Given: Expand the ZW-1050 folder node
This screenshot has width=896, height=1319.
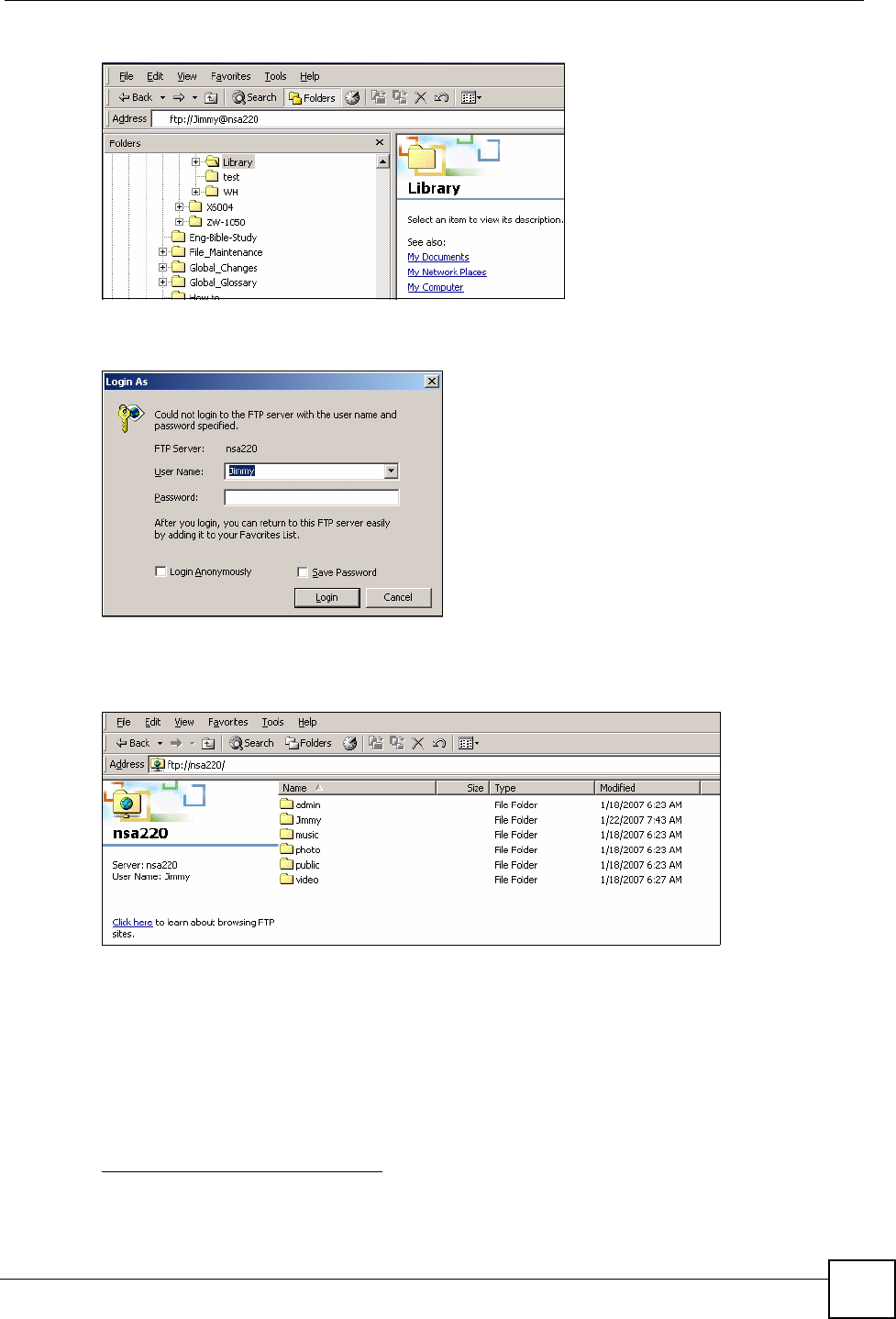Looking at the screenshot, I should pyautogui.click(x=180, y=222).
